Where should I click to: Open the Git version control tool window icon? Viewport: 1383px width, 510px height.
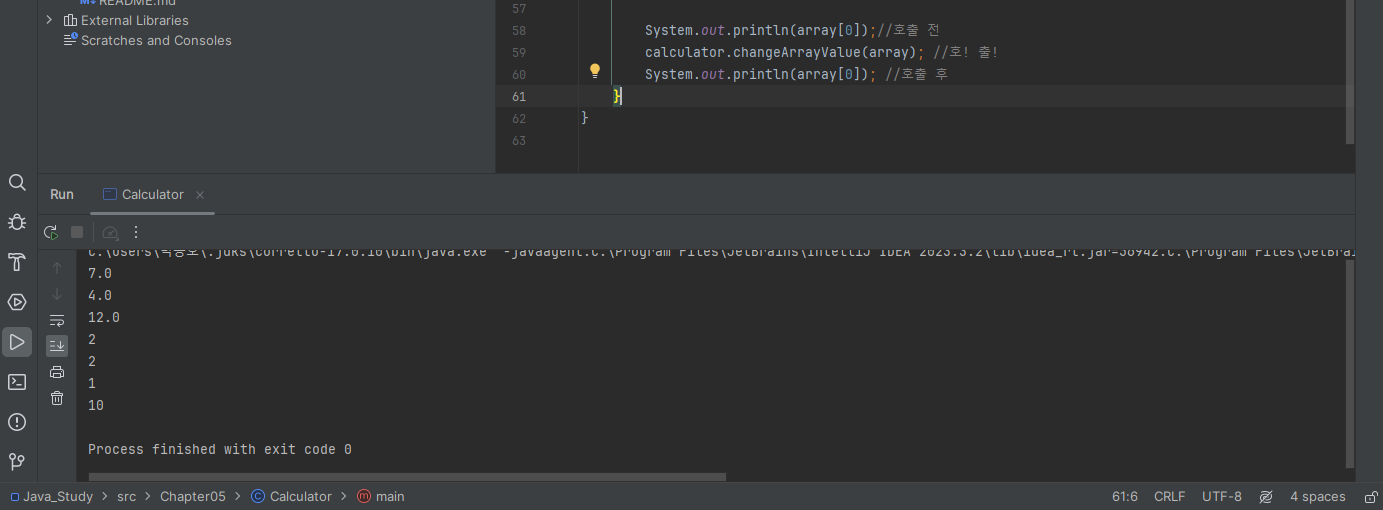pyautogui.click(x=17, y=462)
